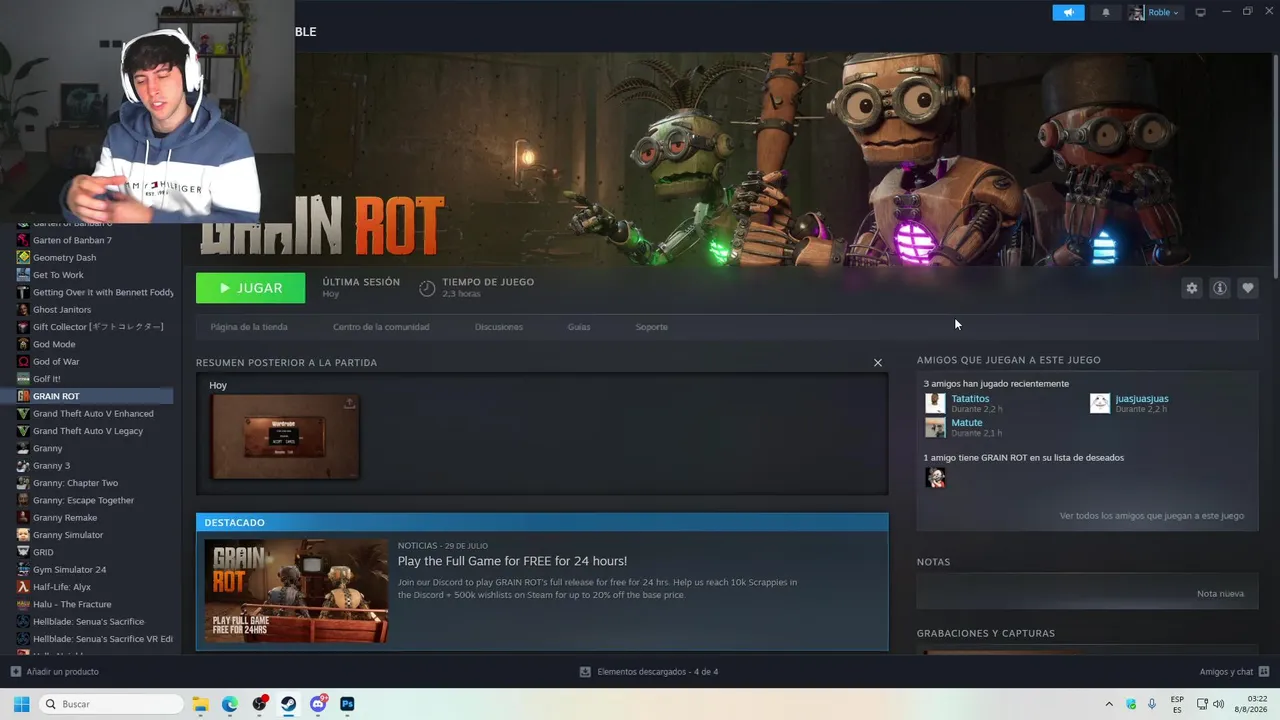View friend Tatatitos profile
This screenshot has width=1280, height=720.
click(970, 399)
